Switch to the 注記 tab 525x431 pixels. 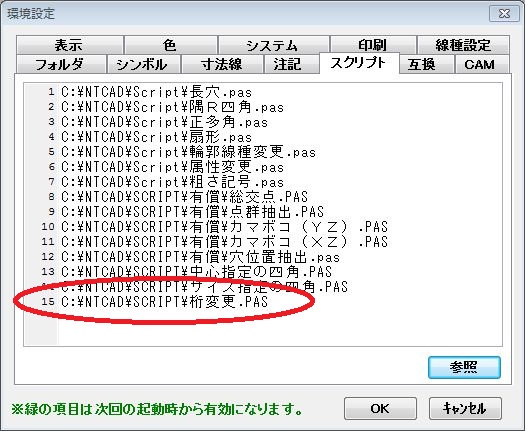[x=291, y=64]
